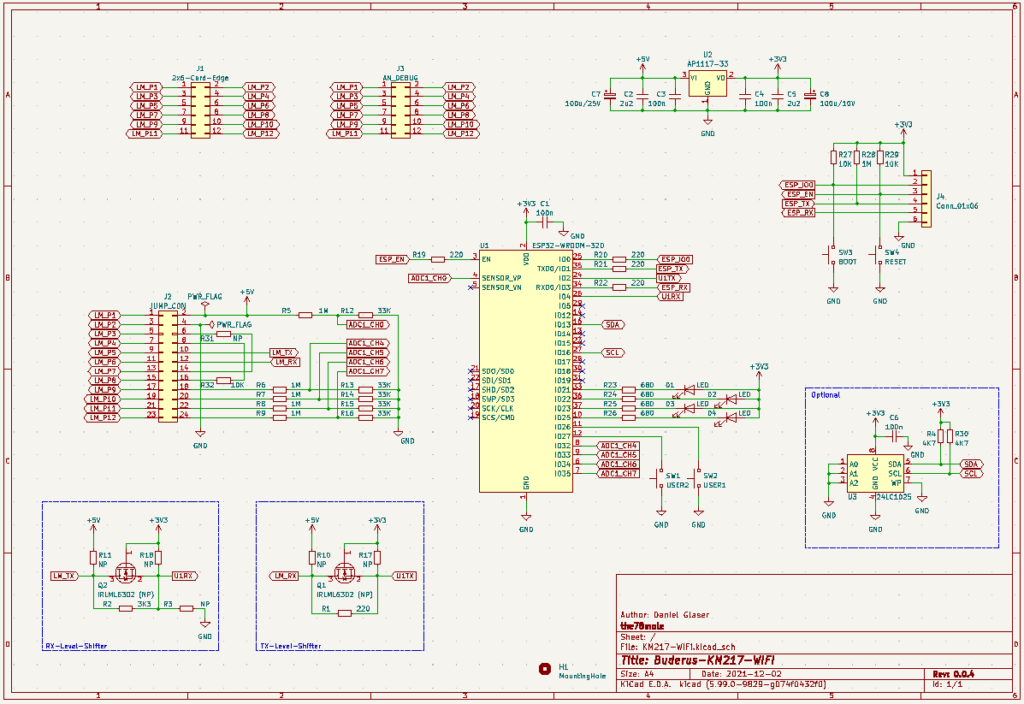Click the SW1 USER2 push button symbol
The height and width of the screenshot is (704, 1024).
(660, 479)
